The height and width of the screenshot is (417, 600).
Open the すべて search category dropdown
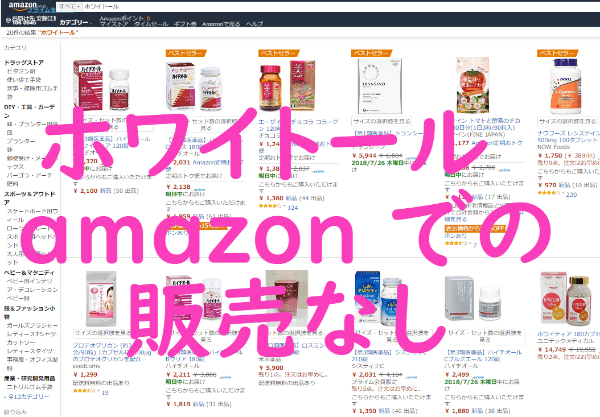pos(70,7)
